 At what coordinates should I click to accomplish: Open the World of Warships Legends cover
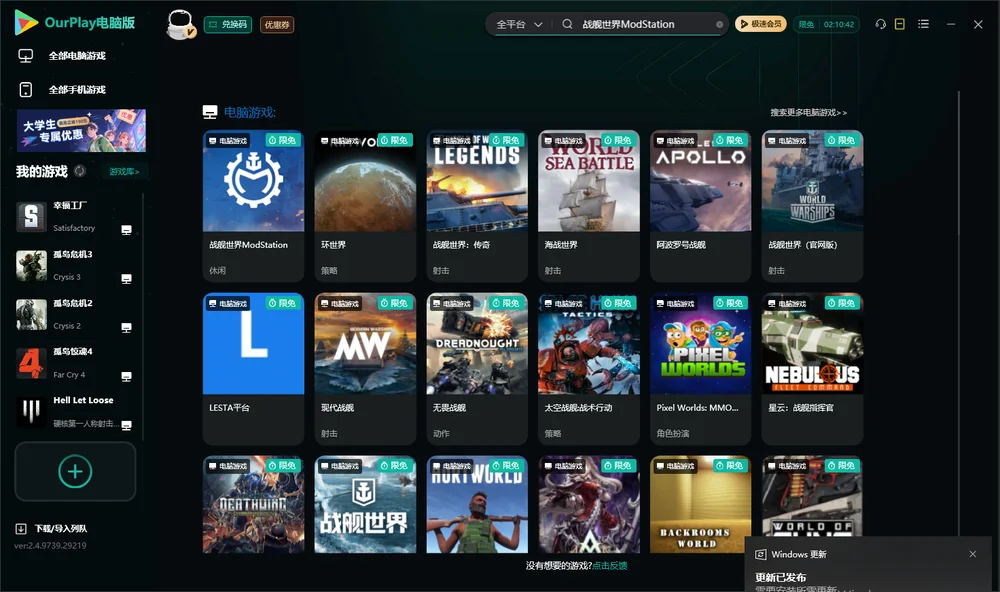[x=477, y=181]
